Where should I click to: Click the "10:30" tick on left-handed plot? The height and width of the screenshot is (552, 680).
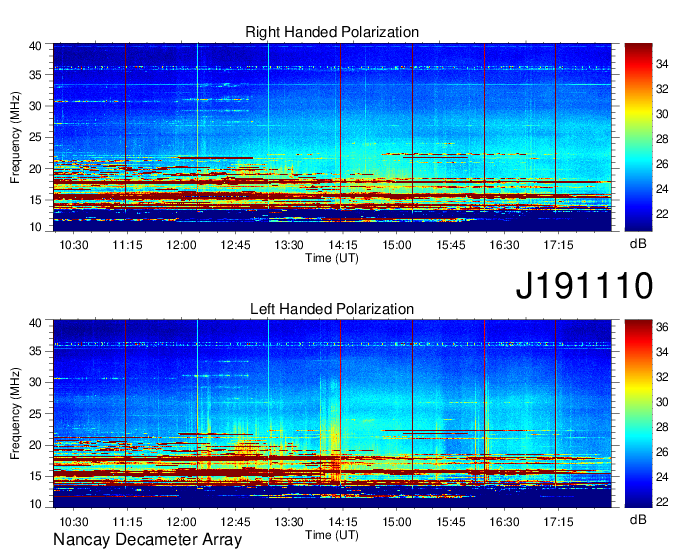(74, 522)
